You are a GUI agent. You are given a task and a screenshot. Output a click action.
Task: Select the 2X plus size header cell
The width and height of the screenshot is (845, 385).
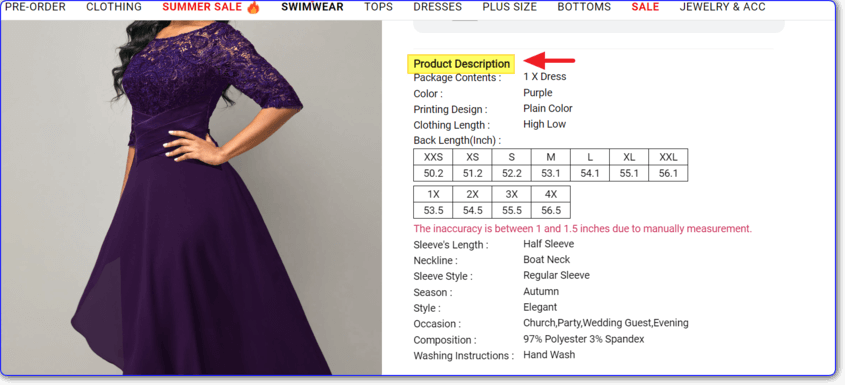point(473,194)
